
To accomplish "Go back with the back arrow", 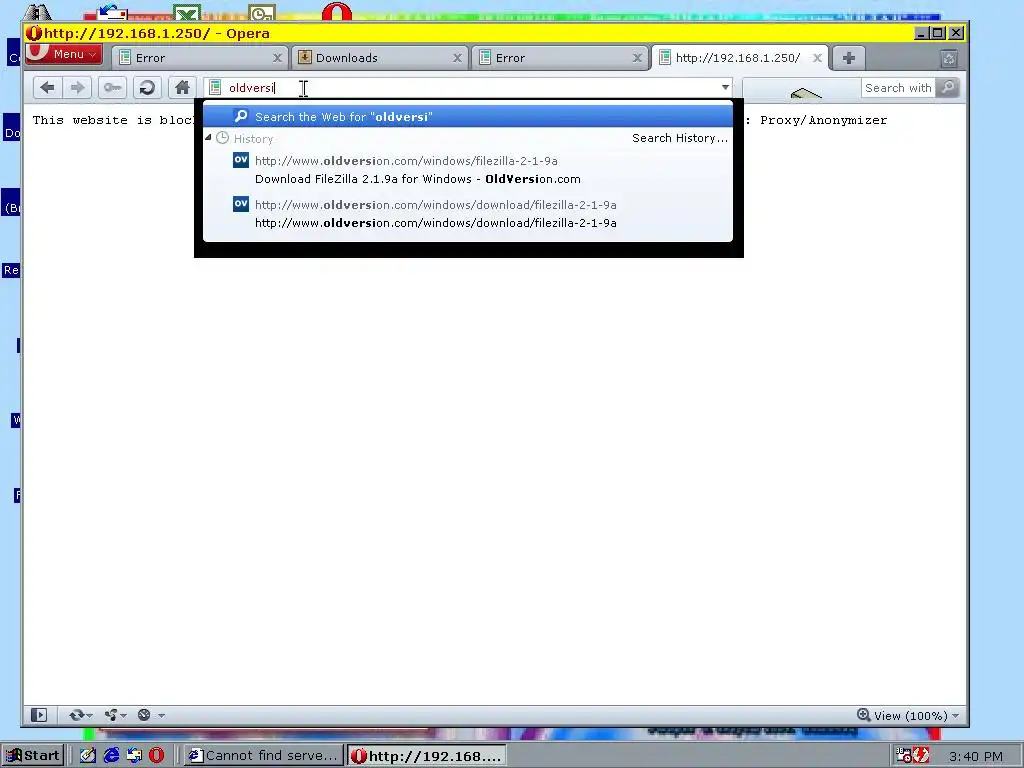I will pyautogui.click(x=47, y=88).
